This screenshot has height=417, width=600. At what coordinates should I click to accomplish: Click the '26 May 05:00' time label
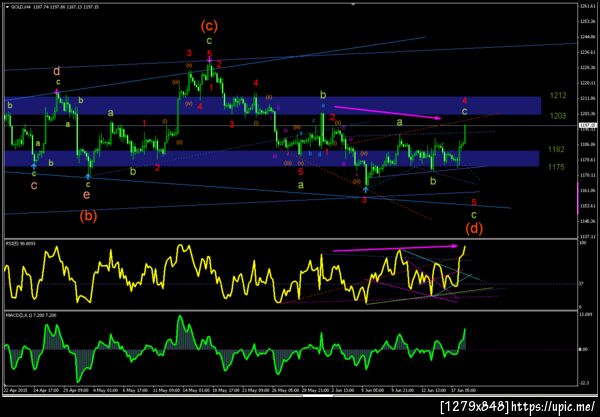point(287,390)
